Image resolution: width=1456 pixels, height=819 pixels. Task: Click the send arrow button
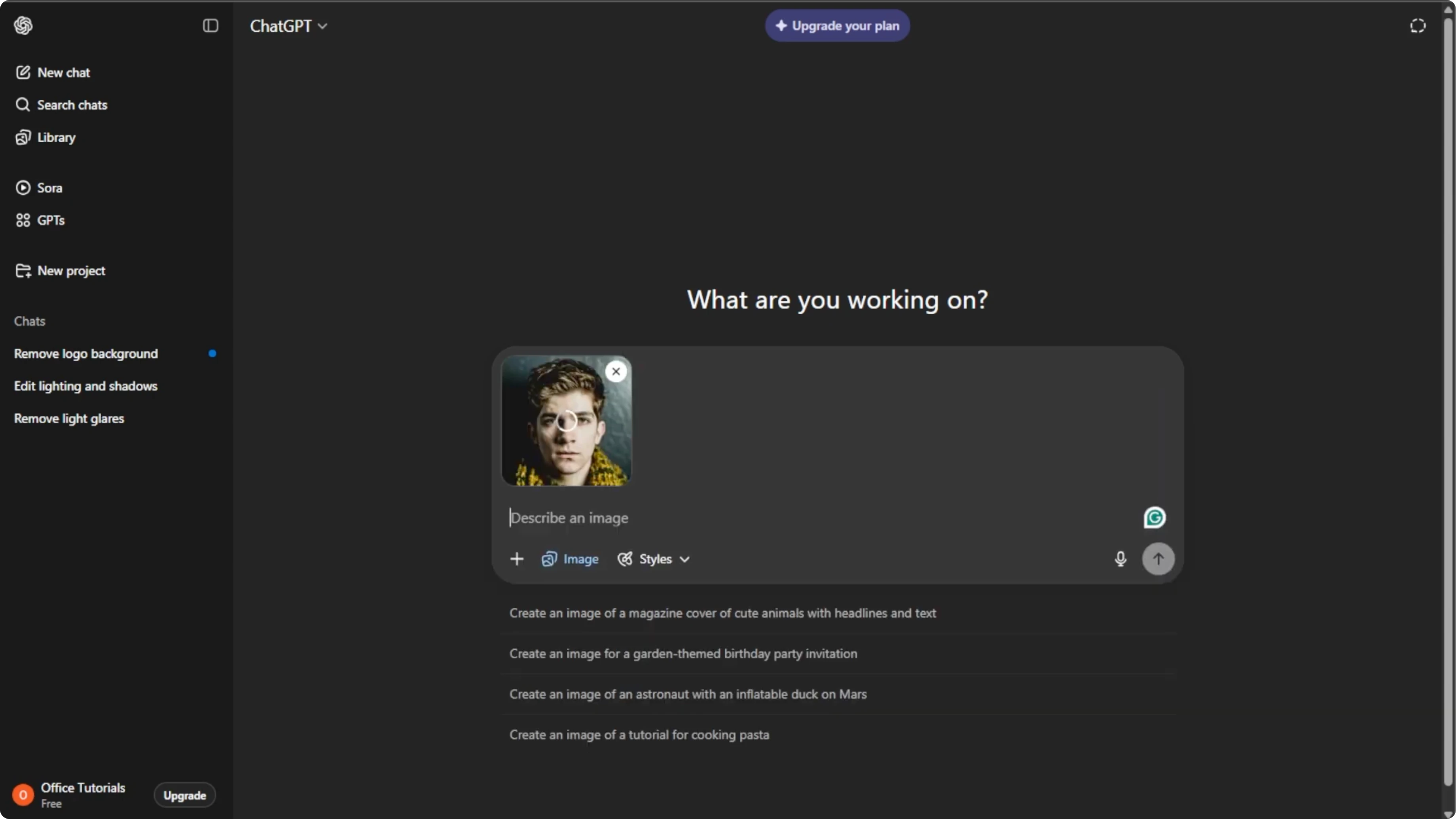[x=1158, y=559]
